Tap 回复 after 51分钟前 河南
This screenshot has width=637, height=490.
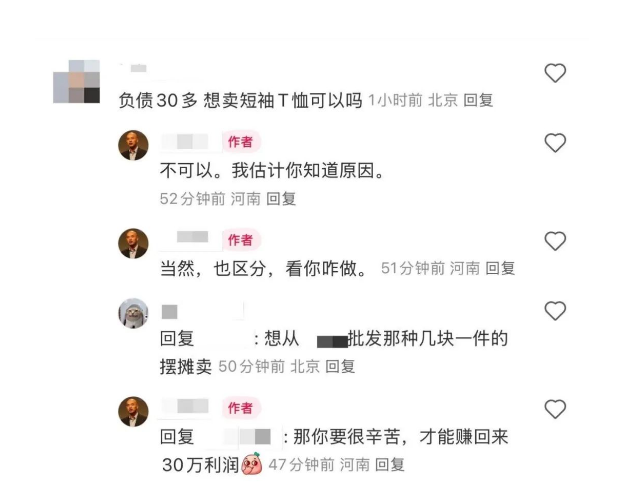tap(500, 269)
